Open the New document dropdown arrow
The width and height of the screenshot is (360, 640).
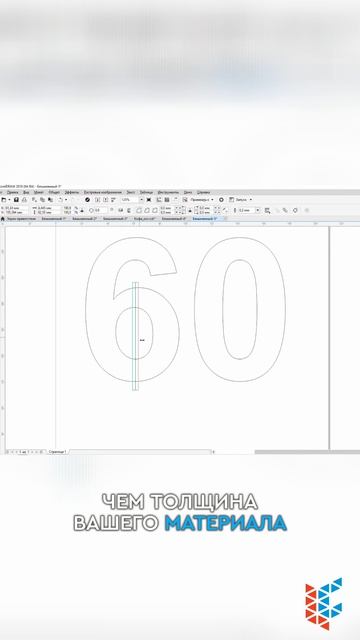[9, 200]
